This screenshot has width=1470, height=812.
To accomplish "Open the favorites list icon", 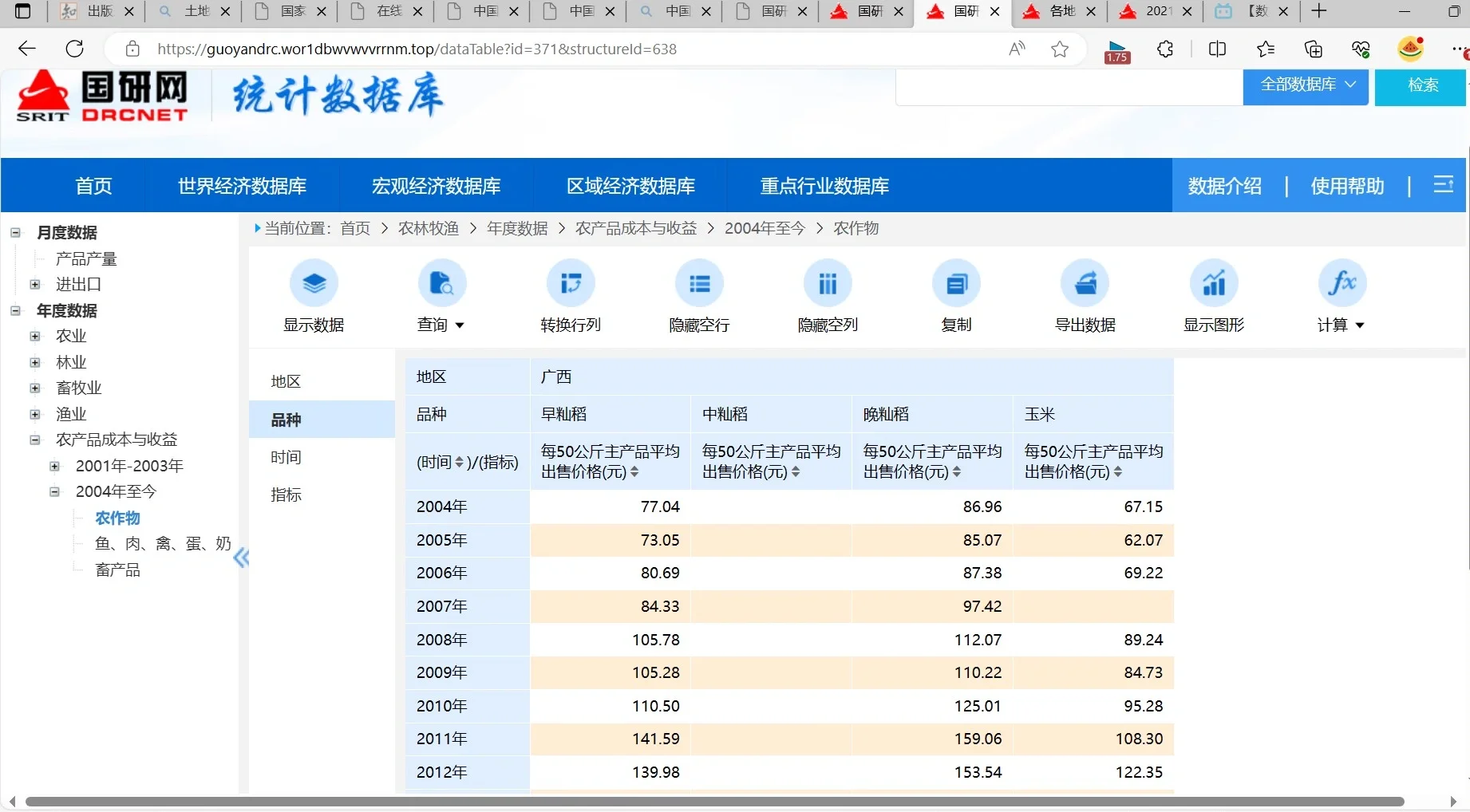I will point(1266,49).
